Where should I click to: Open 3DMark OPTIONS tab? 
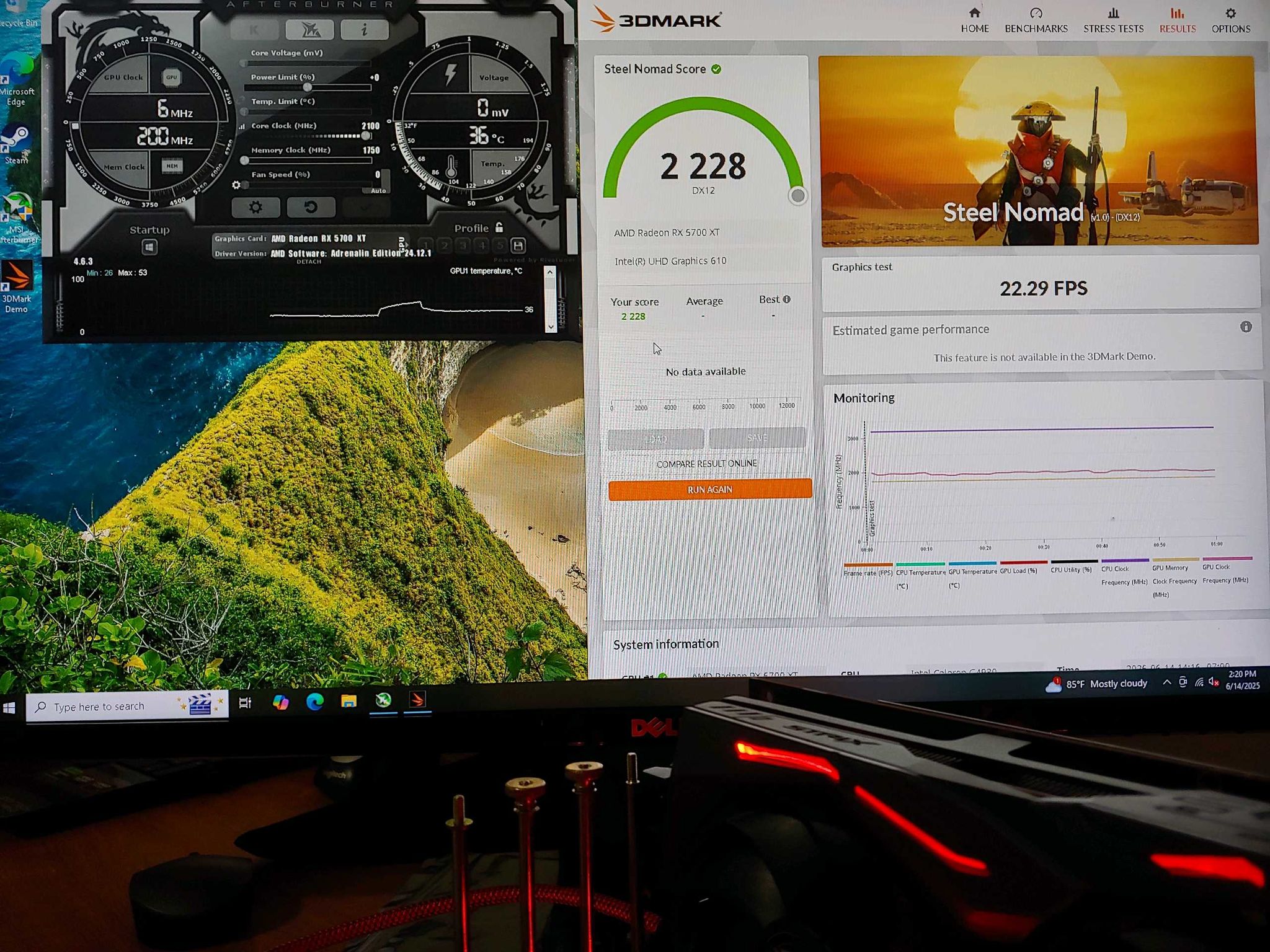(1231, 20)
